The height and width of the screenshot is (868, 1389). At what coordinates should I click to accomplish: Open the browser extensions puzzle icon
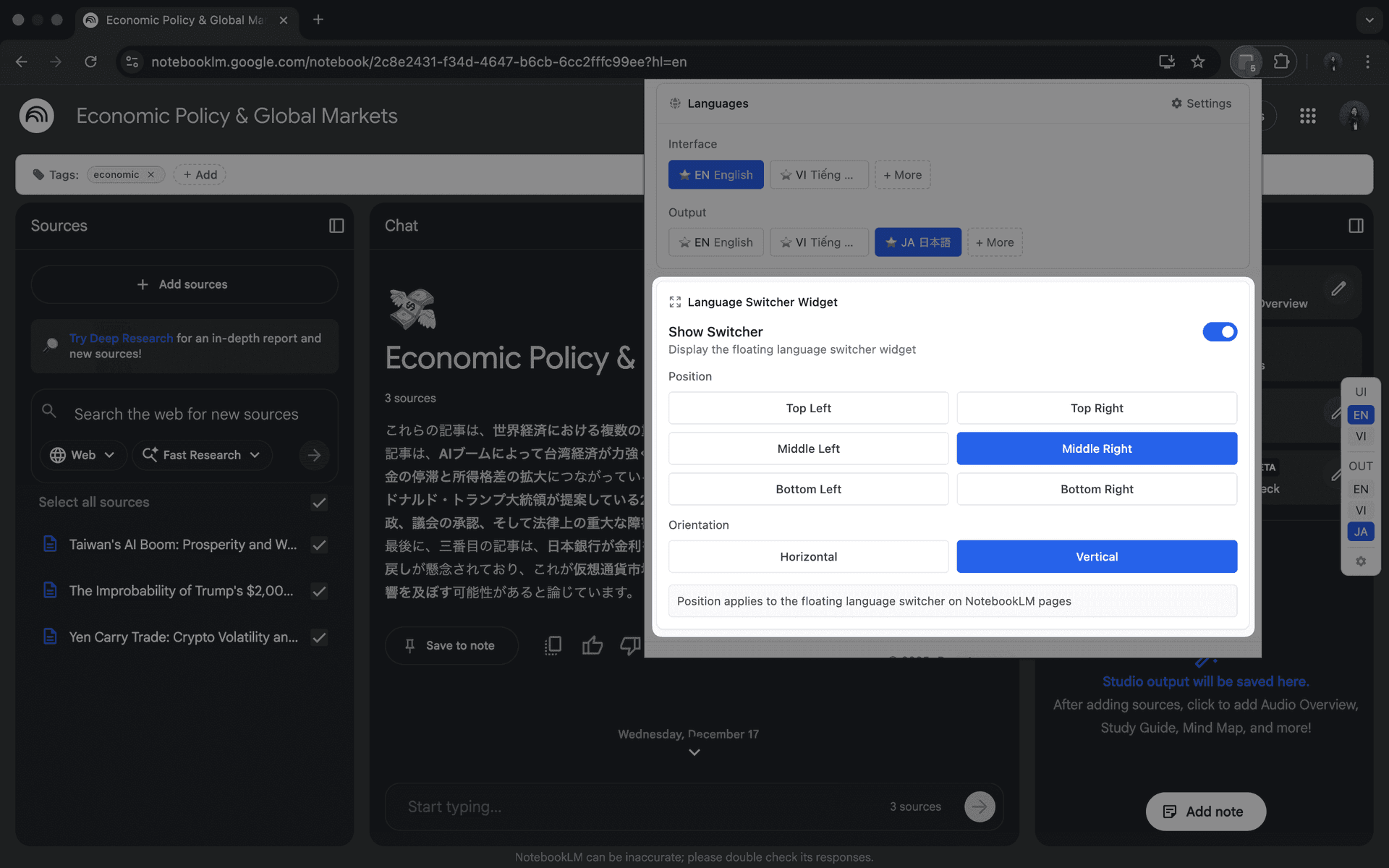click(x=1281, y=61)
